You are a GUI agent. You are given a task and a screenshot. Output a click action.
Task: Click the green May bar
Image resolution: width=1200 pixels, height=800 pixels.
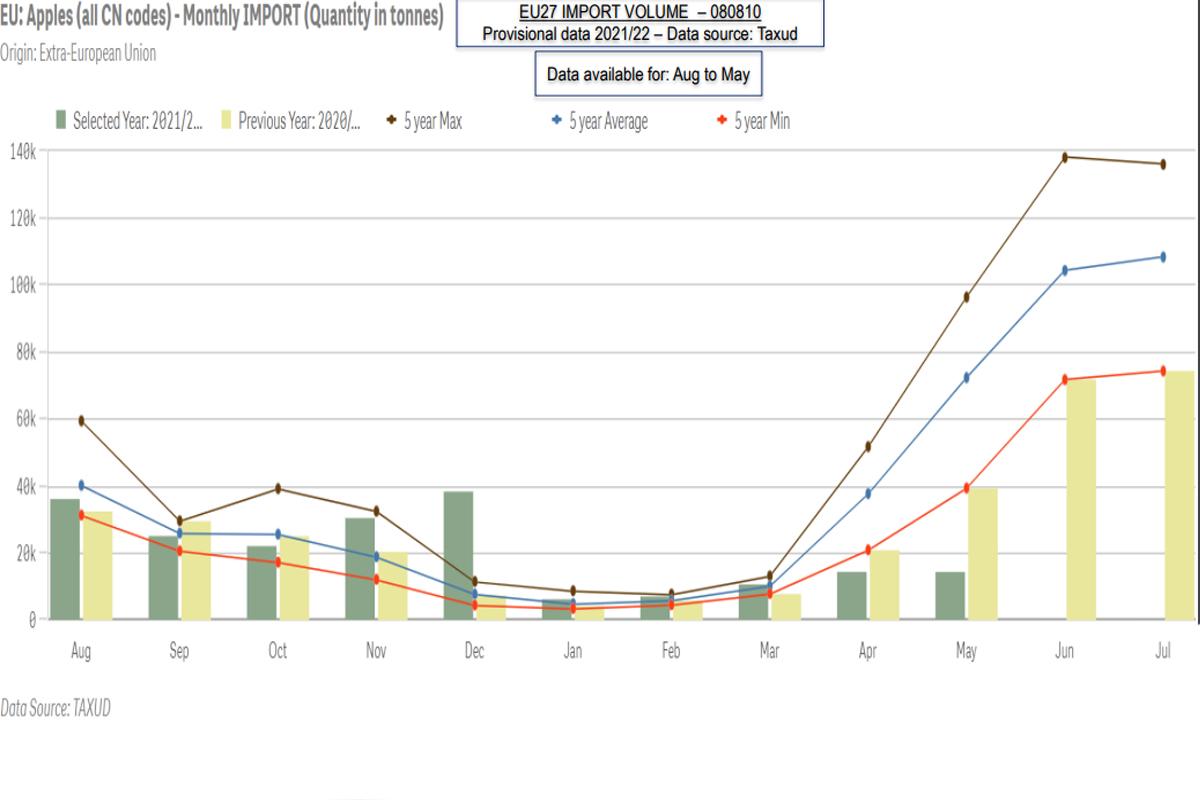point(950,595)
